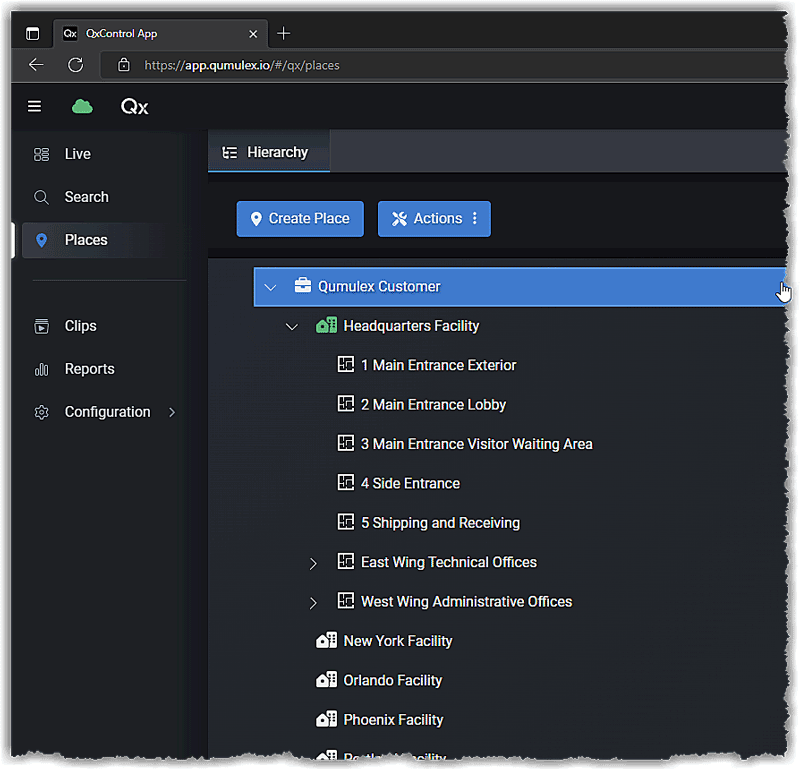Screen dimensions: 800x770
Task: Click the Qx logo in header
Action: 134,107
